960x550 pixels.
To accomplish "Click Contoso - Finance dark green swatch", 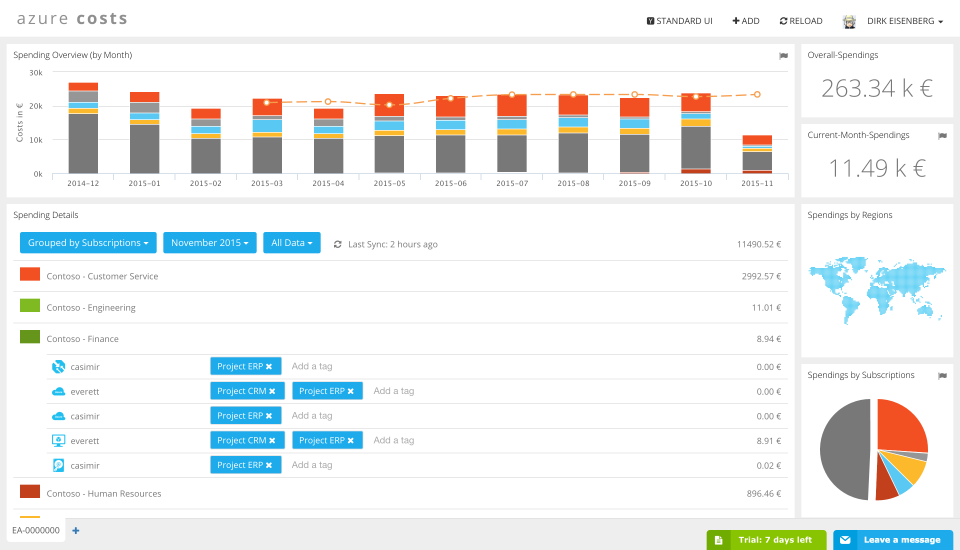I will coord(30,336).
